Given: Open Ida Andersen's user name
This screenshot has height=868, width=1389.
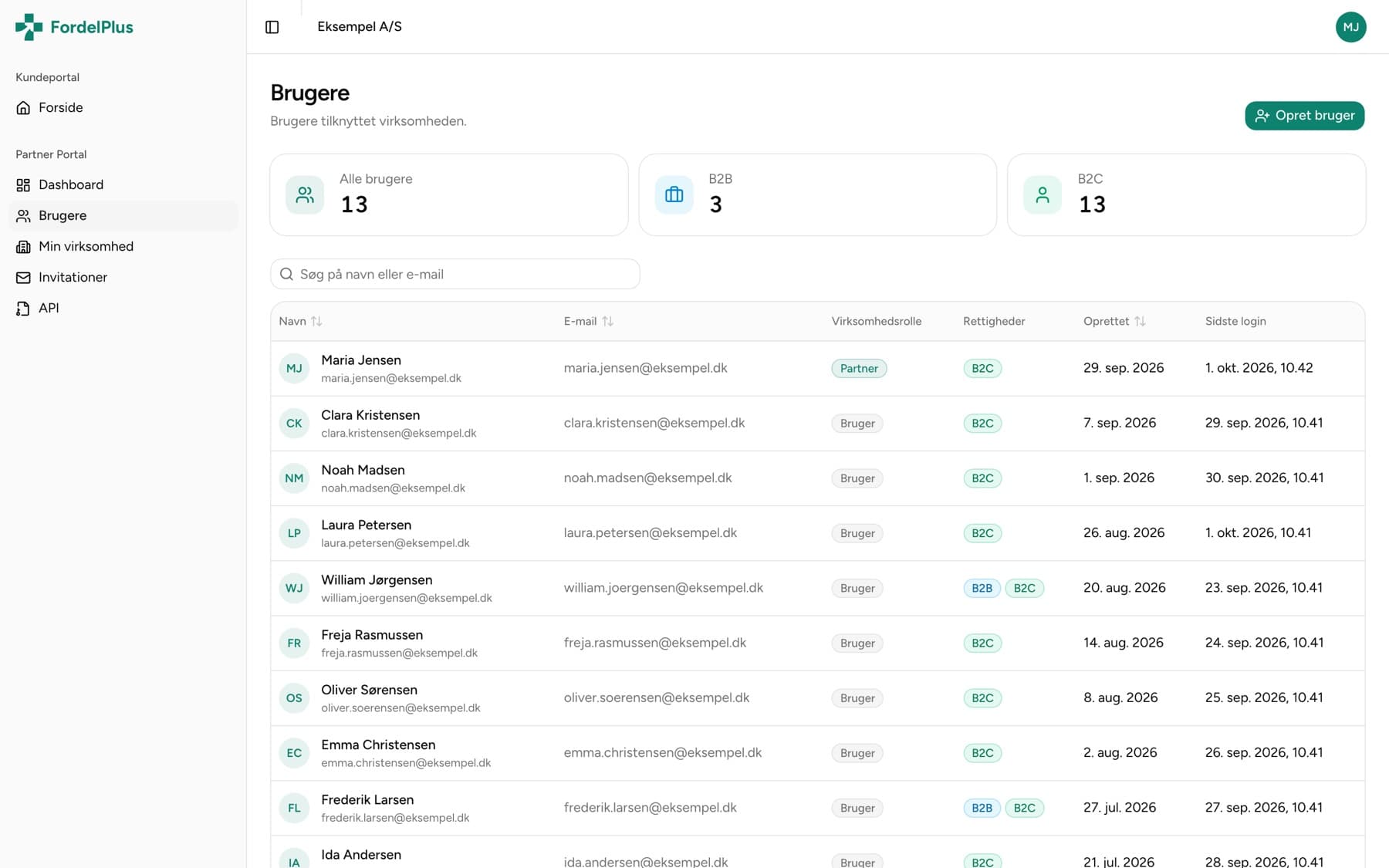Looking at the screenshot, I should (361, 855).
